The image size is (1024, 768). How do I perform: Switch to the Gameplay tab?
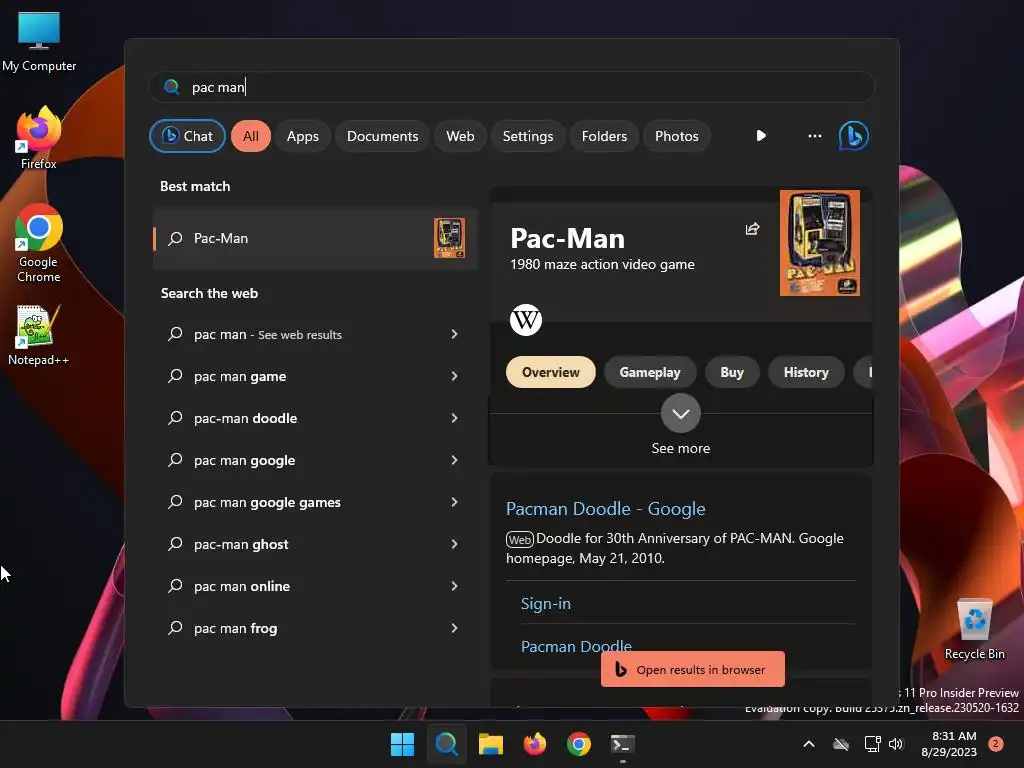(x=650, y=372)
